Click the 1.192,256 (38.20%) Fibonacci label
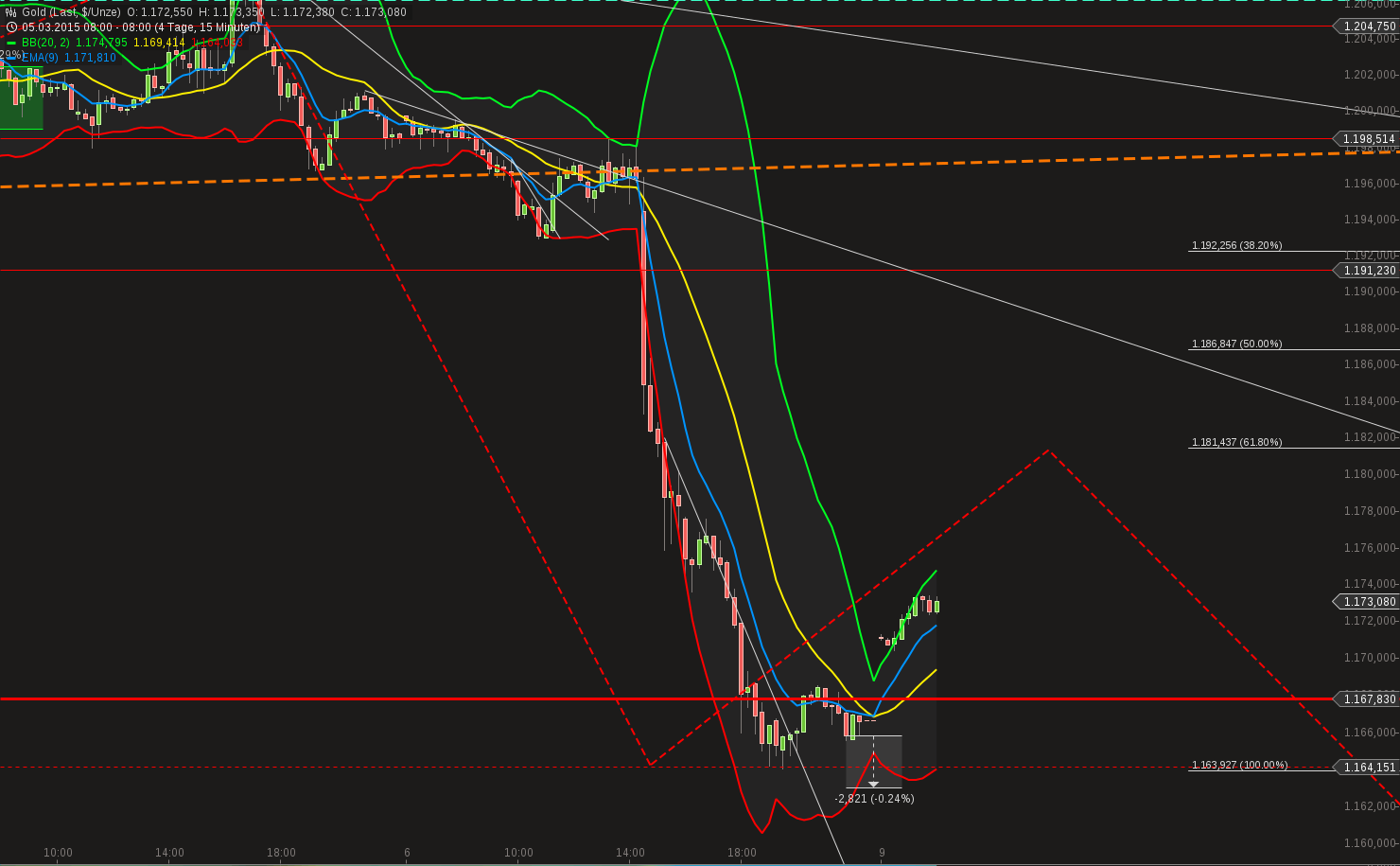This screenshot has height=866, width=1400. [x=1234, y=245]
